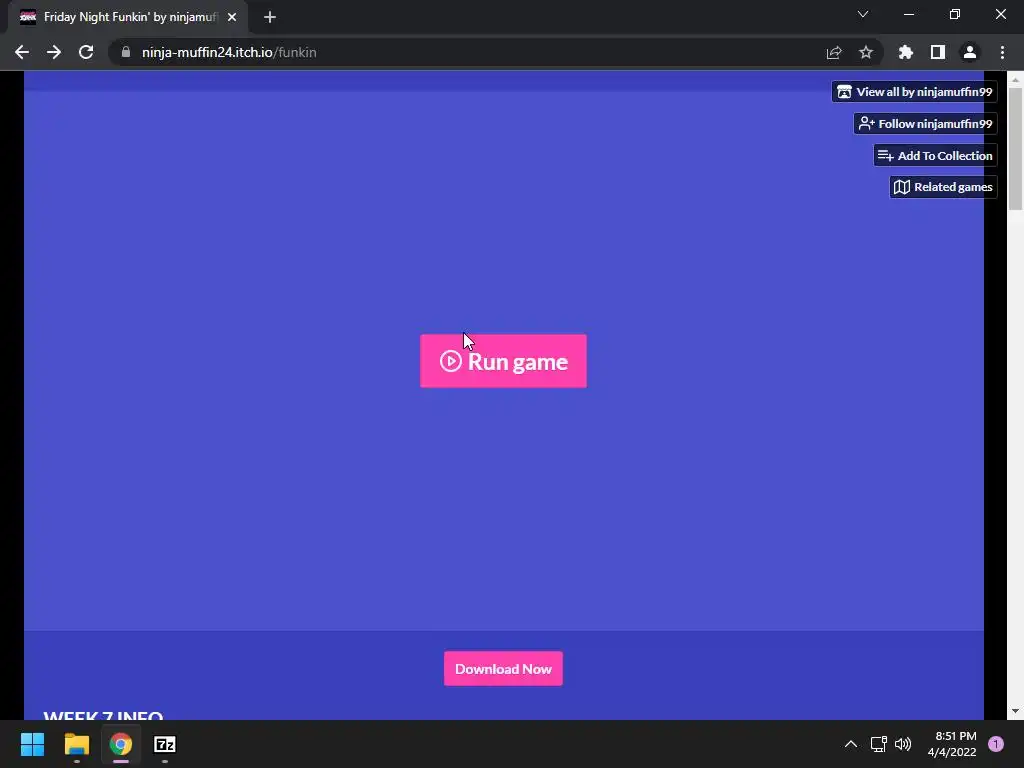Click the scrollbar down arrow
The image size is (1024, 768).
pyautogui.click(x=1015, y=711)
